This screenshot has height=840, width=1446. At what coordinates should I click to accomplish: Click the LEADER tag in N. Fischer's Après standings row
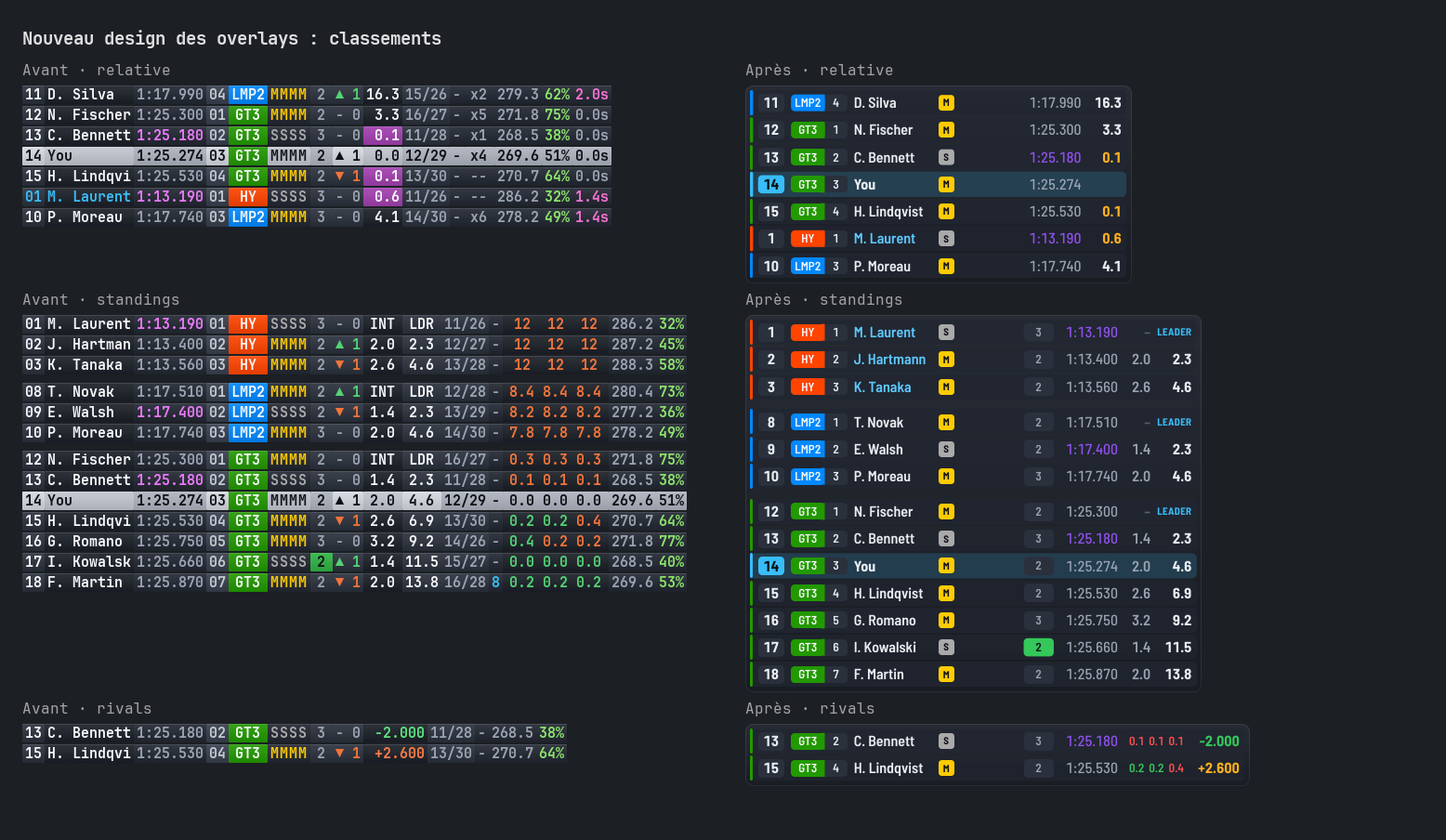pyautogui.click(x=1174, y=512)
